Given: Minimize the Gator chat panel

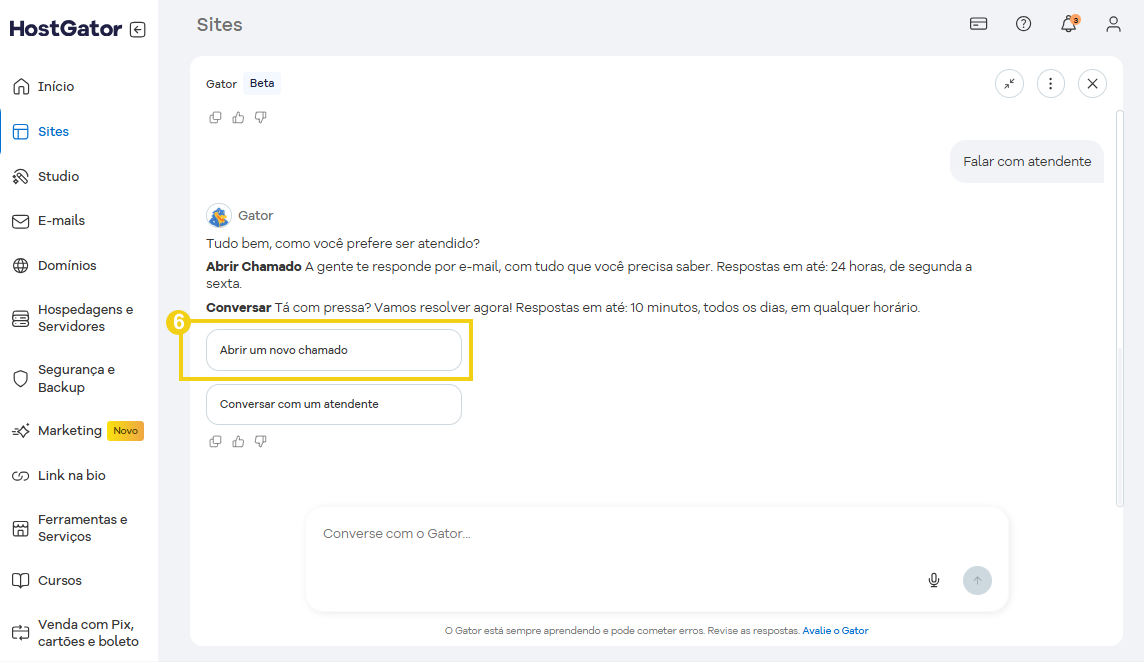Looking at the screenshot, I should point(1009,84).
